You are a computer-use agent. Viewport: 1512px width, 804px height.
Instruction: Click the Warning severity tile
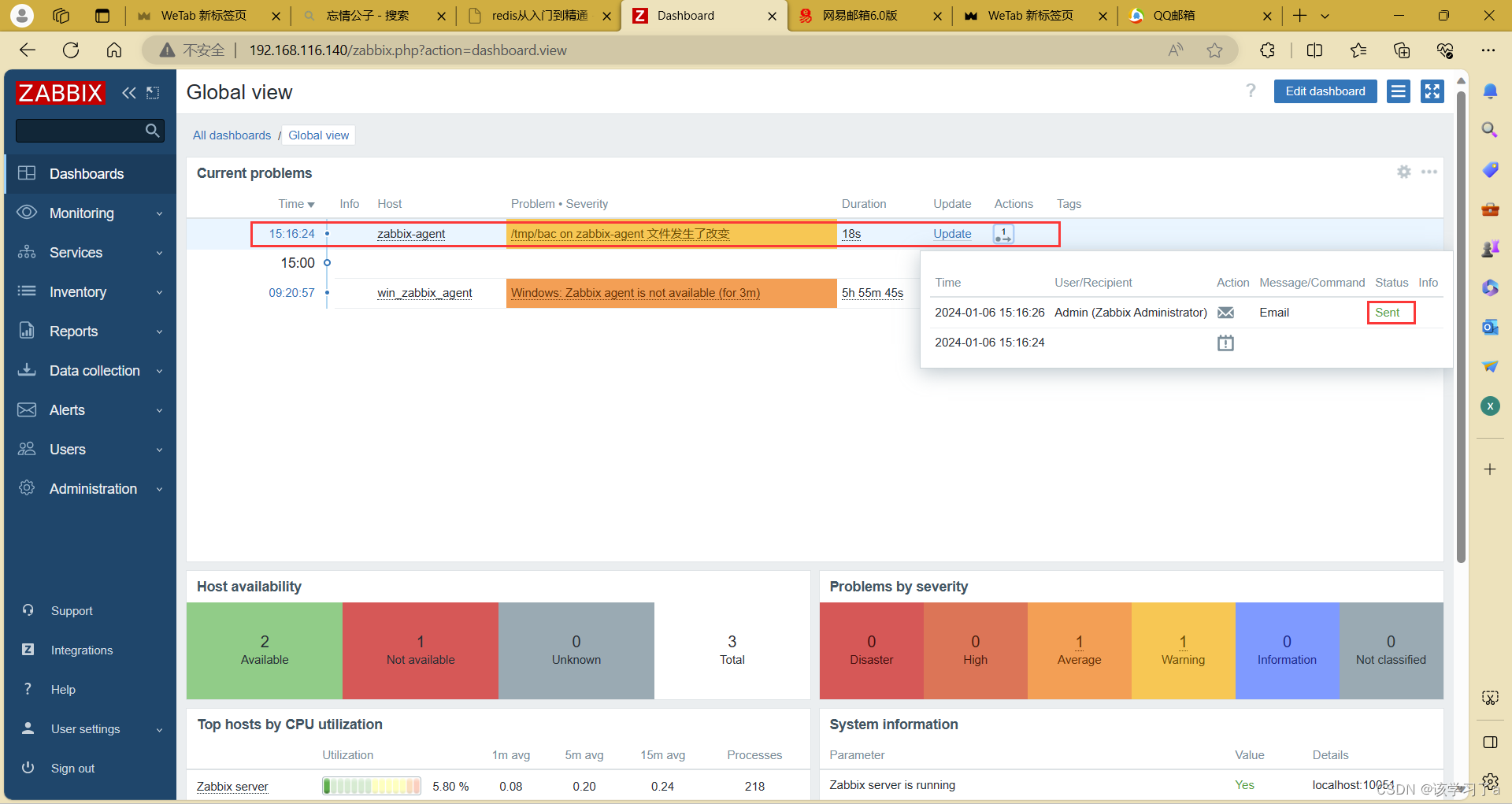pos(1183,650)
